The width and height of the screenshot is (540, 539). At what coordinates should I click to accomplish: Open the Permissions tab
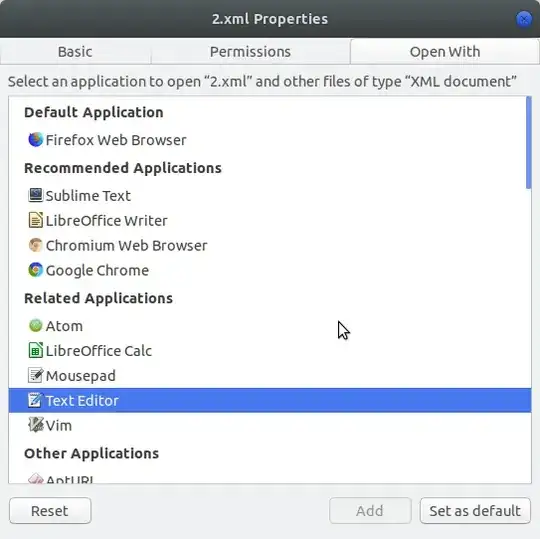click(250, 52)
